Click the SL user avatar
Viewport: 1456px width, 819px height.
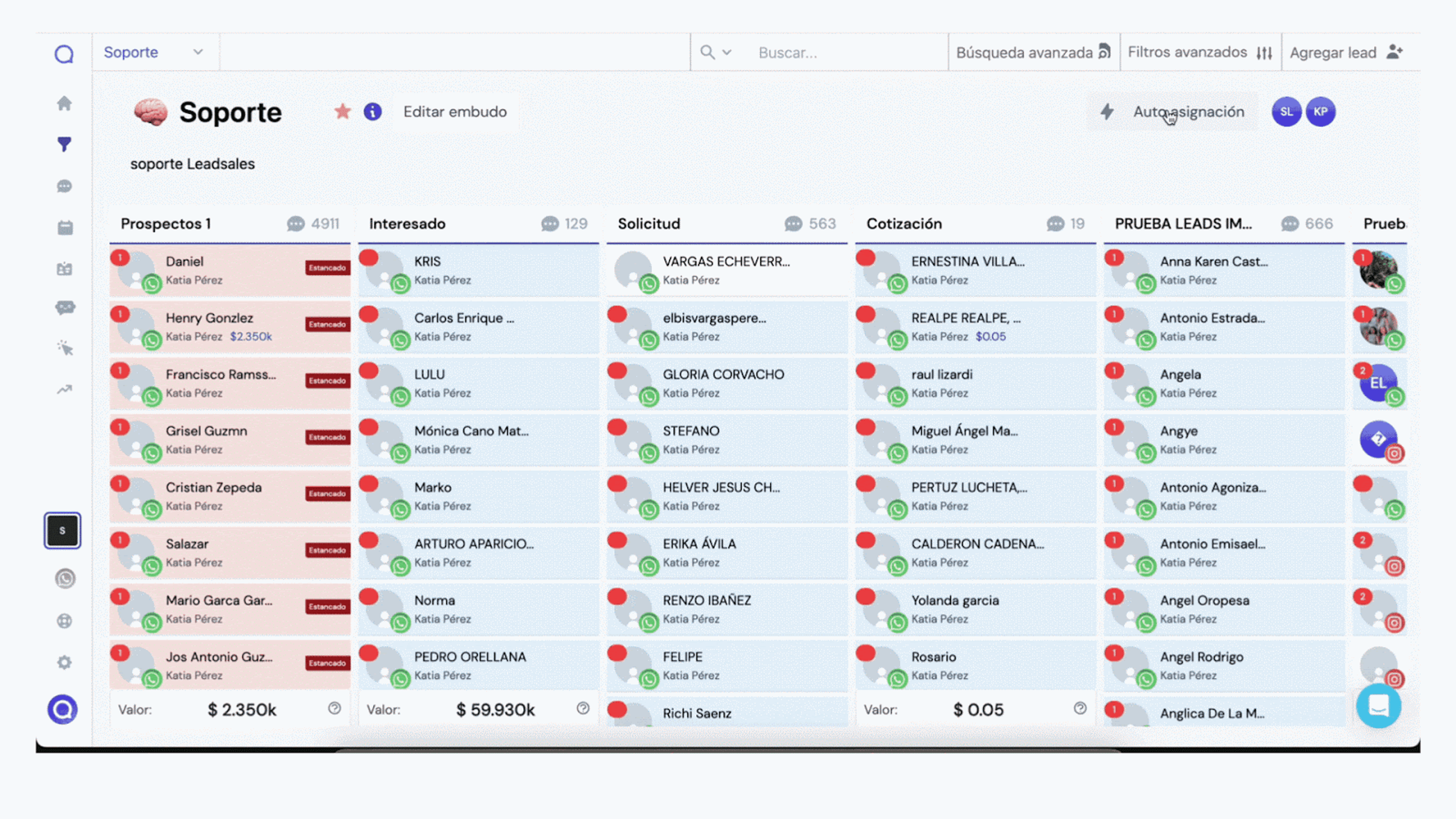coord(1287,112)
